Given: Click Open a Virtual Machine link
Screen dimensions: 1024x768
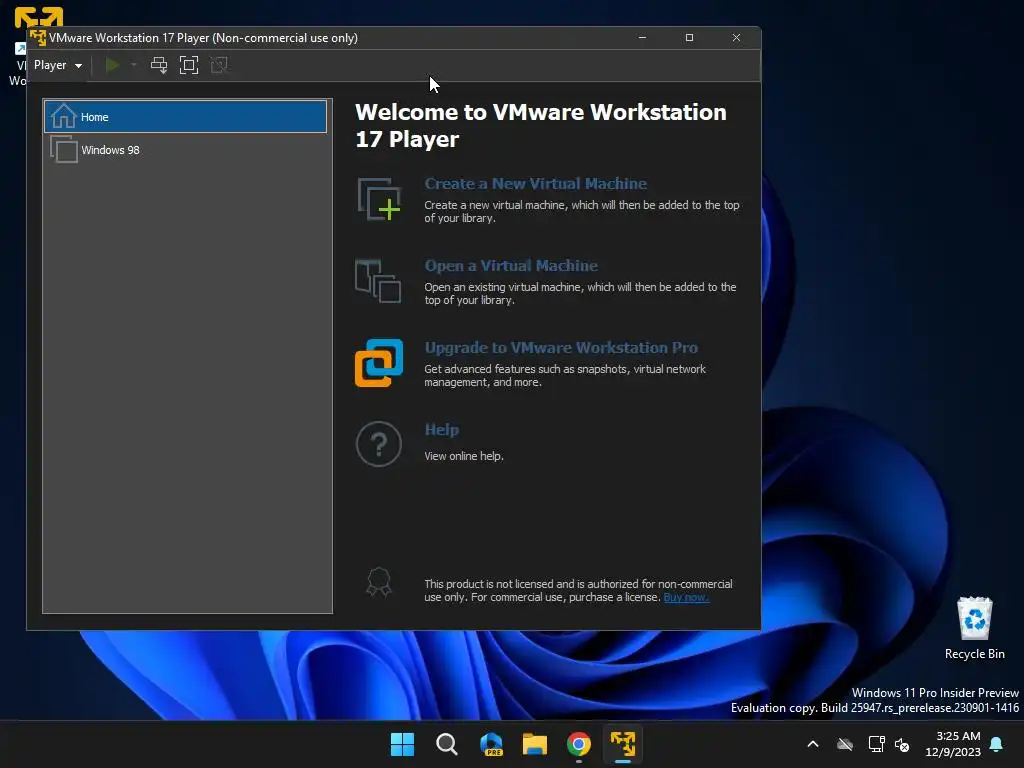Looking at the screenshot, I should tap(511, 266).
